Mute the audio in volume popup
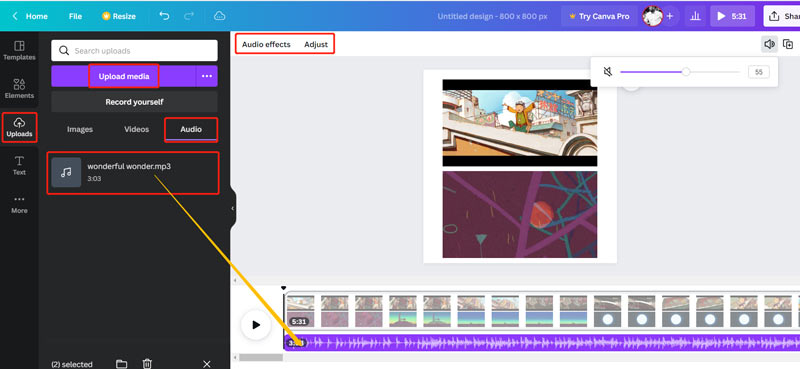 tap(608, 72)
